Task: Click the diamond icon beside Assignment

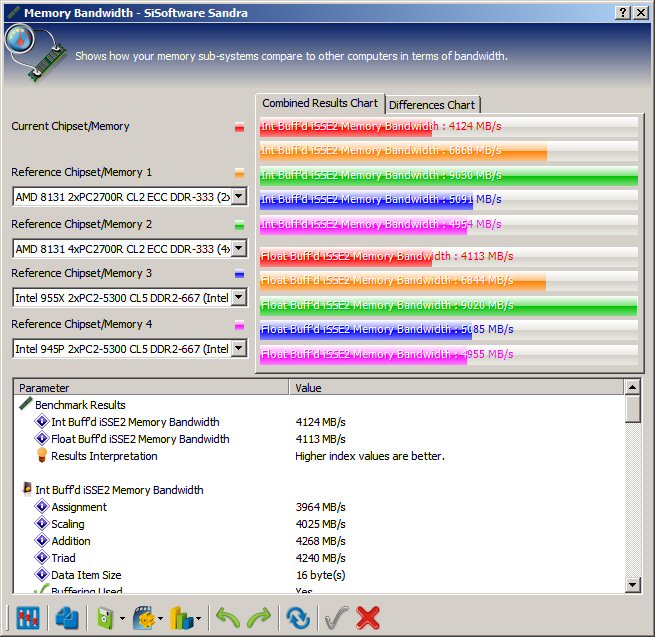Action: (42, 506)
